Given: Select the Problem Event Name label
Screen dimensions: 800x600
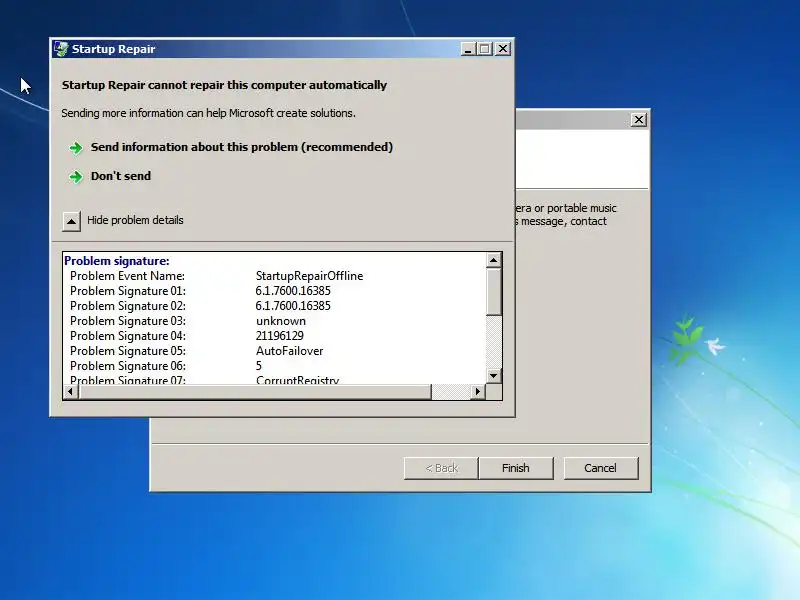Looking at the screenshot, I should pyautogui.click(x=128, y=276).
